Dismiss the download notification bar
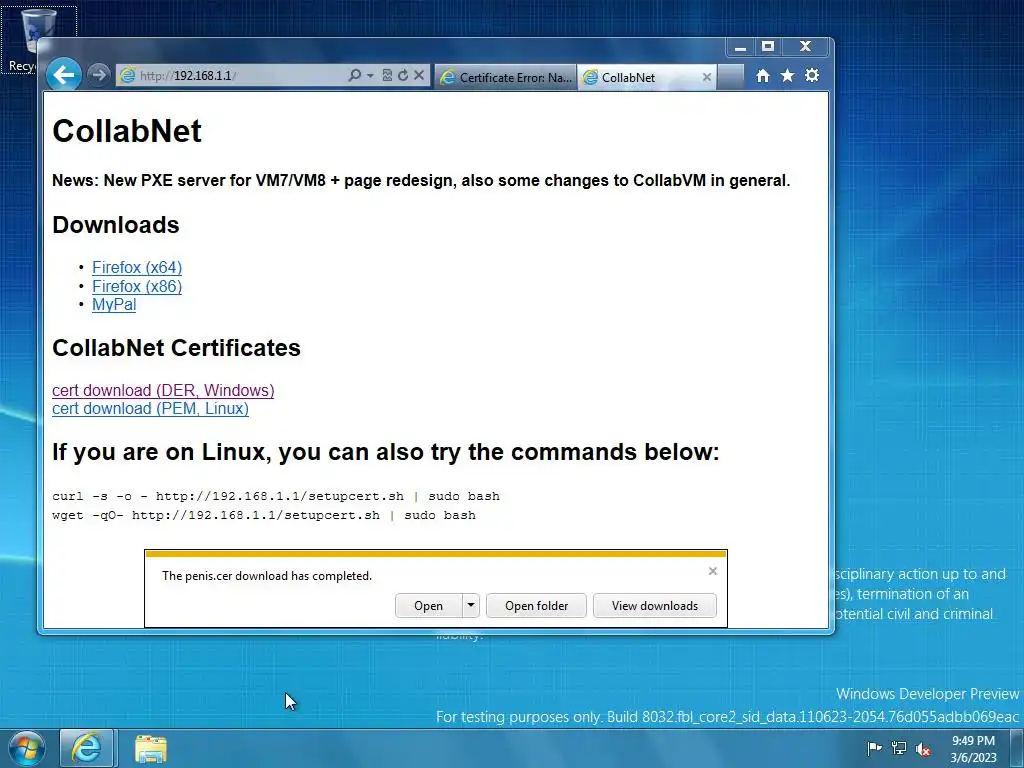 coord(712,571)
